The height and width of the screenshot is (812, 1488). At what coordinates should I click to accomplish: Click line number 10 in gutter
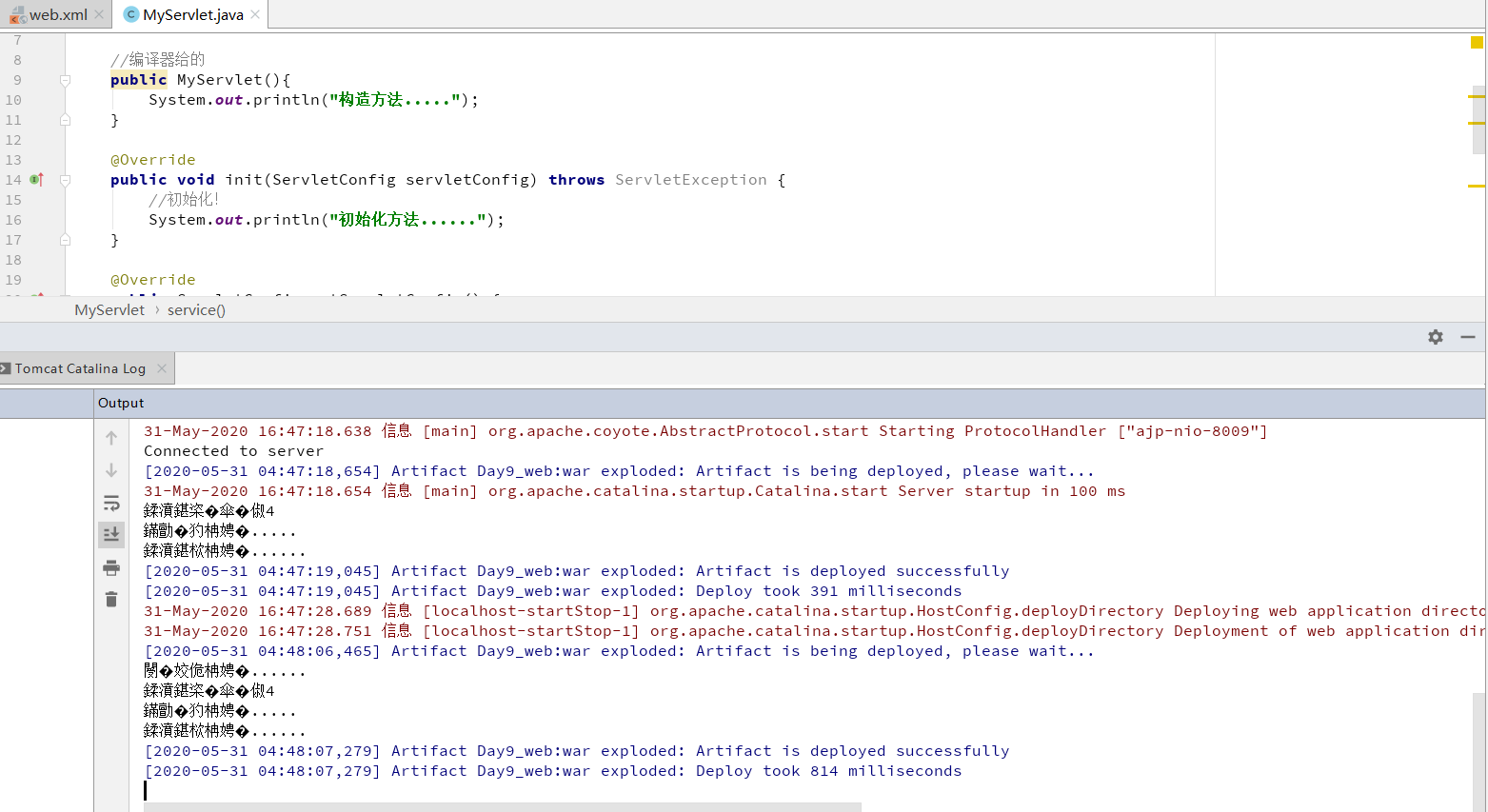(13, 100)
